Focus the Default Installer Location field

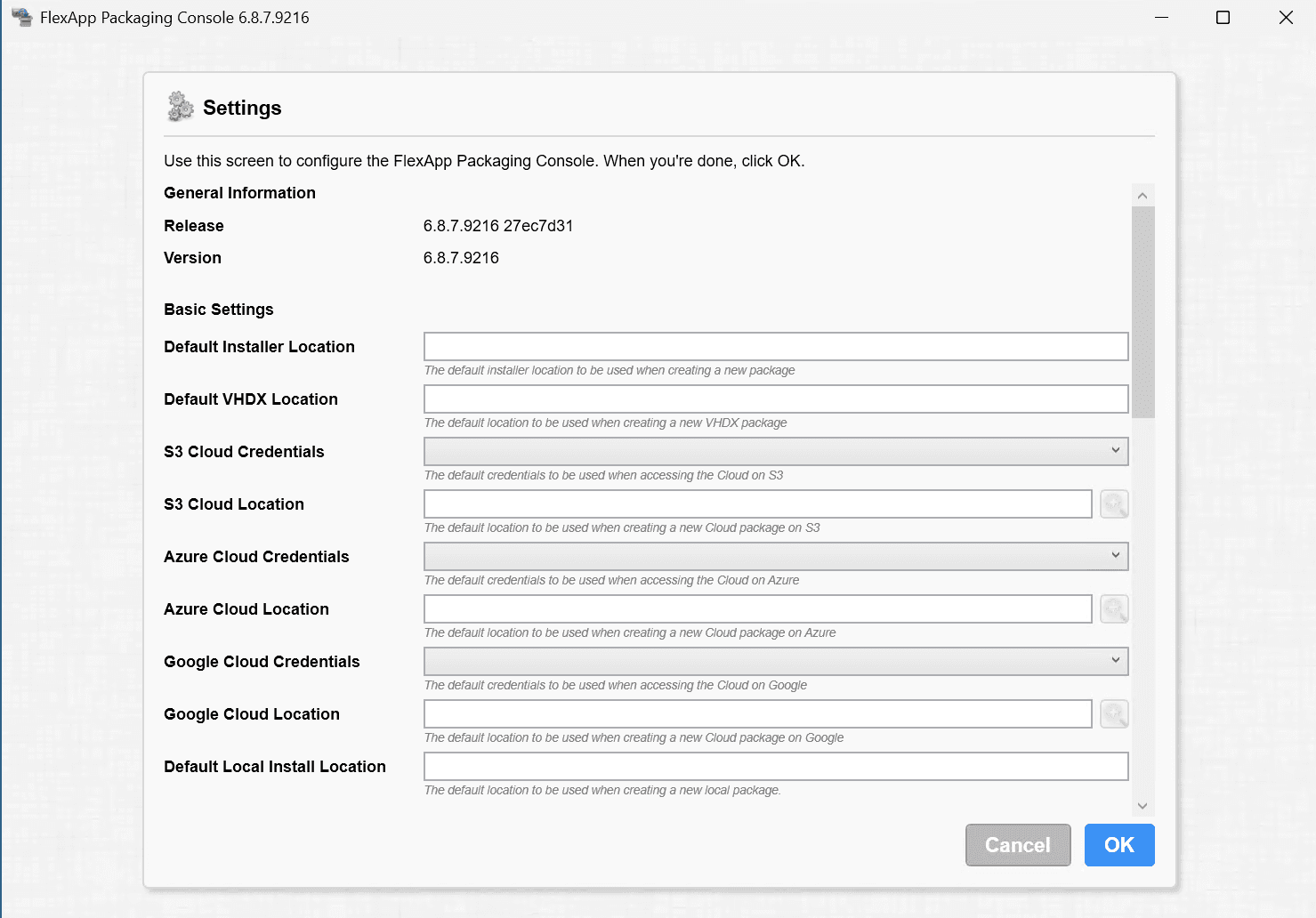pos(775,347)
